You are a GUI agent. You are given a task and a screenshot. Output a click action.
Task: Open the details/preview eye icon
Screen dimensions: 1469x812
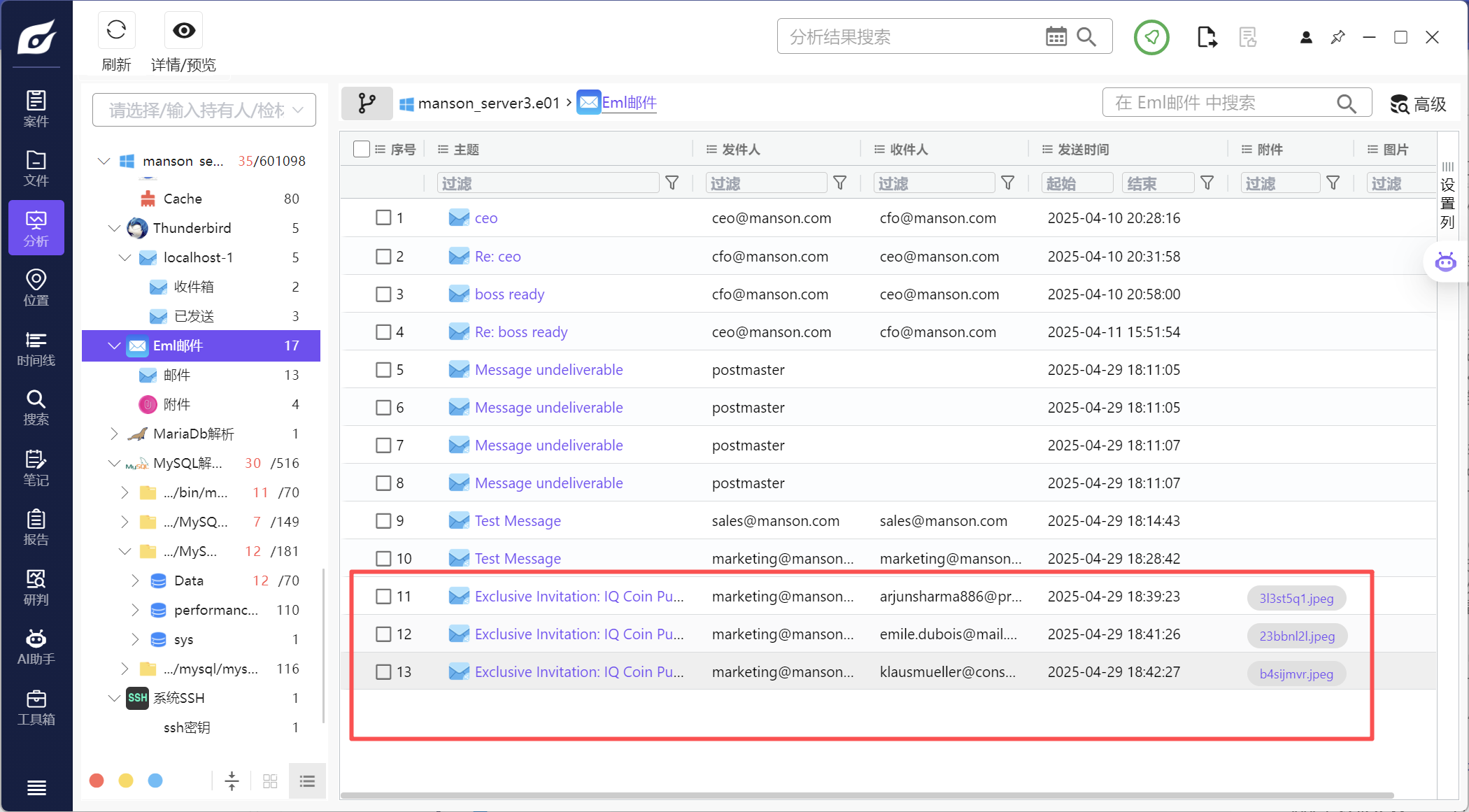click(184, 30)
